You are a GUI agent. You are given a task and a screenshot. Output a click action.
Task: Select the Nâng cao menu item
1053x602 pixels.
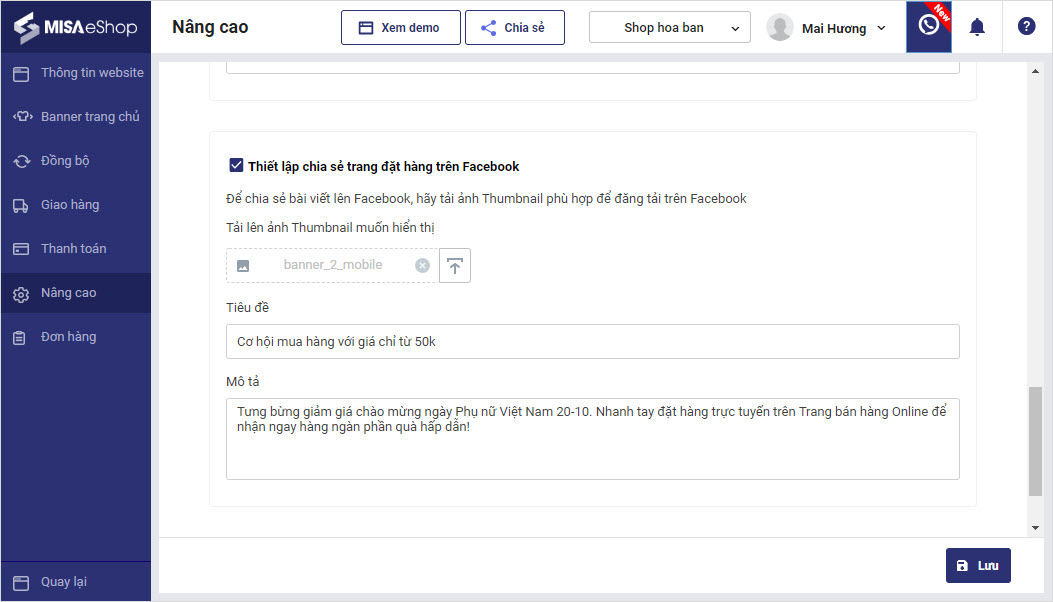(76, 293)
